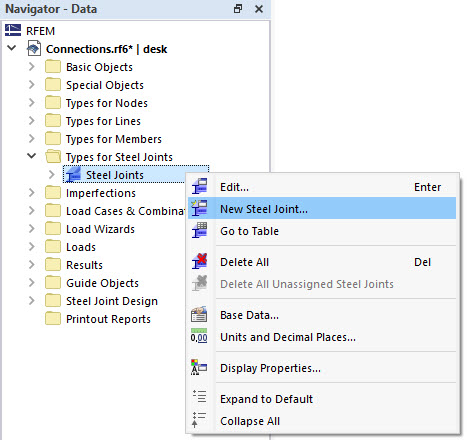This screenshot has width=469, height=440.
Task: Click the Results folder icon
Action: tap(53, 265)
